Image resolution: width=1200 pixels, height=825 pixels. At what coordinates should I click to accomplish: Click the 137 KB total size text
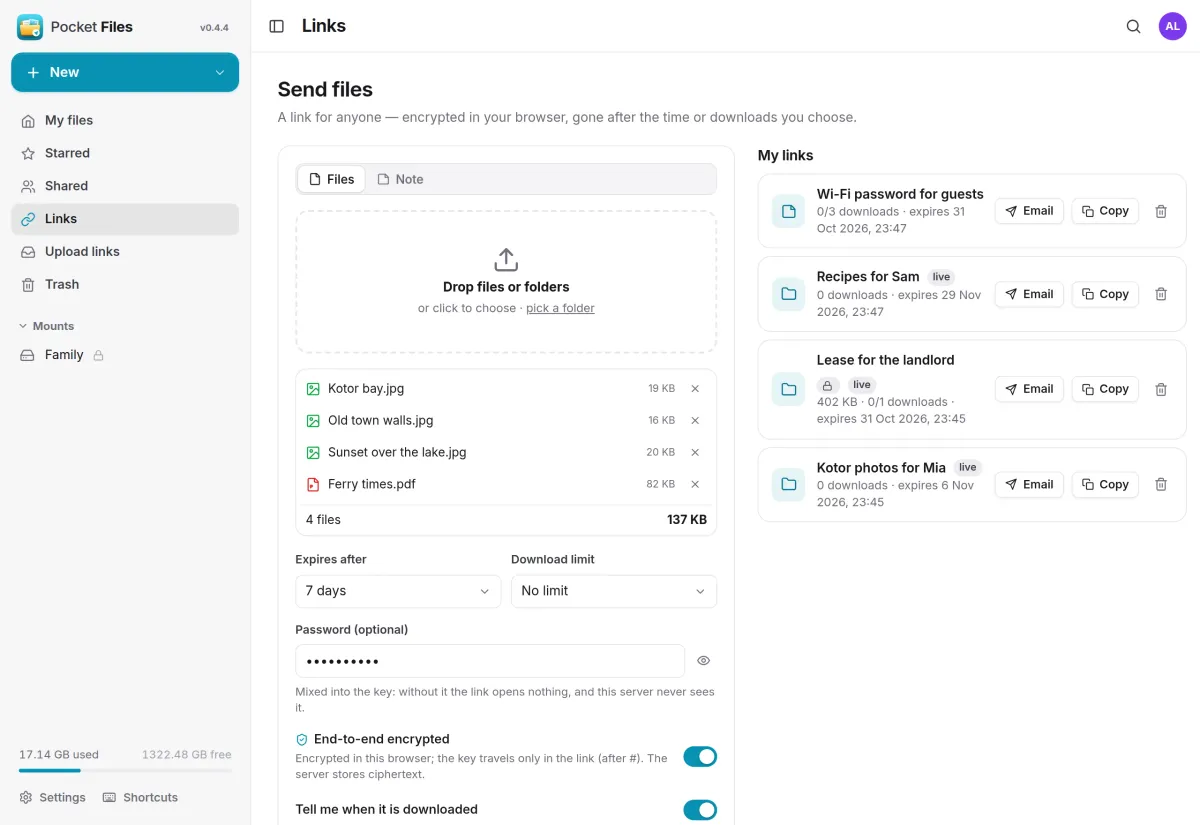[x=687, y=520]
